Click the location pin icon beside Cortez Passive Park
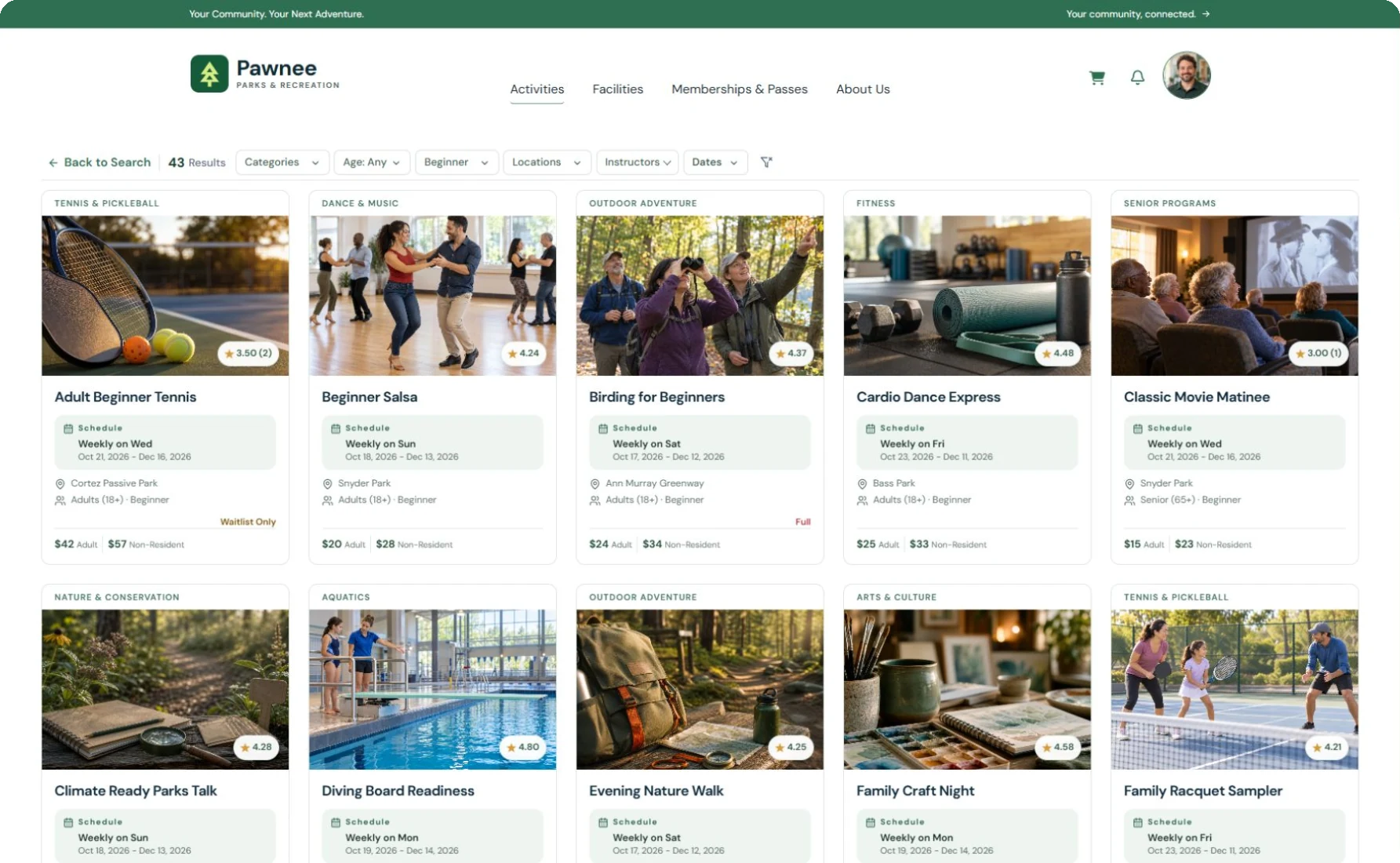The image size is (1400, 863). pyautogui.click(x=60, y=483)
